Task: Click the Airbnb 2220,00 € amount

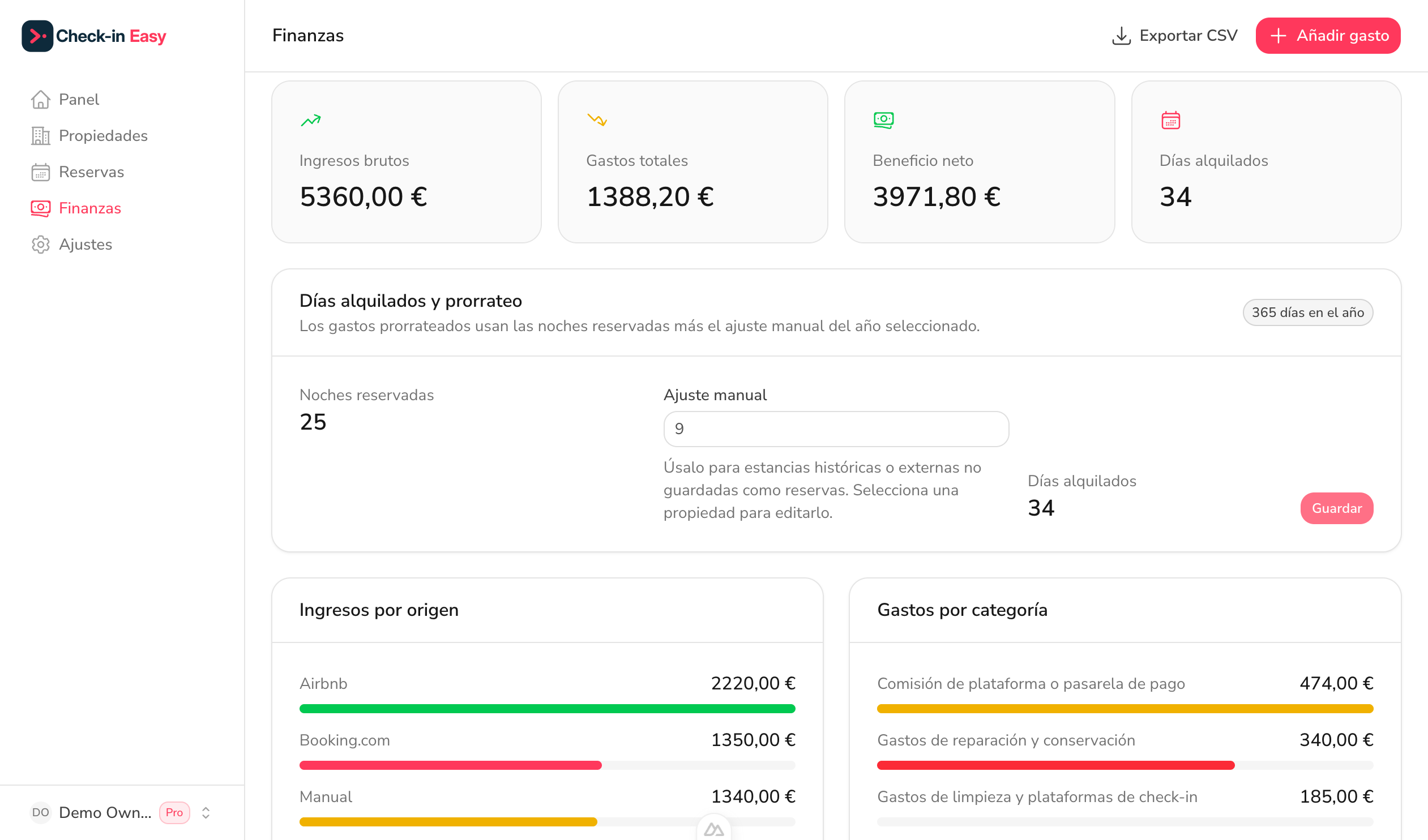Action: (x=753, y=683)
